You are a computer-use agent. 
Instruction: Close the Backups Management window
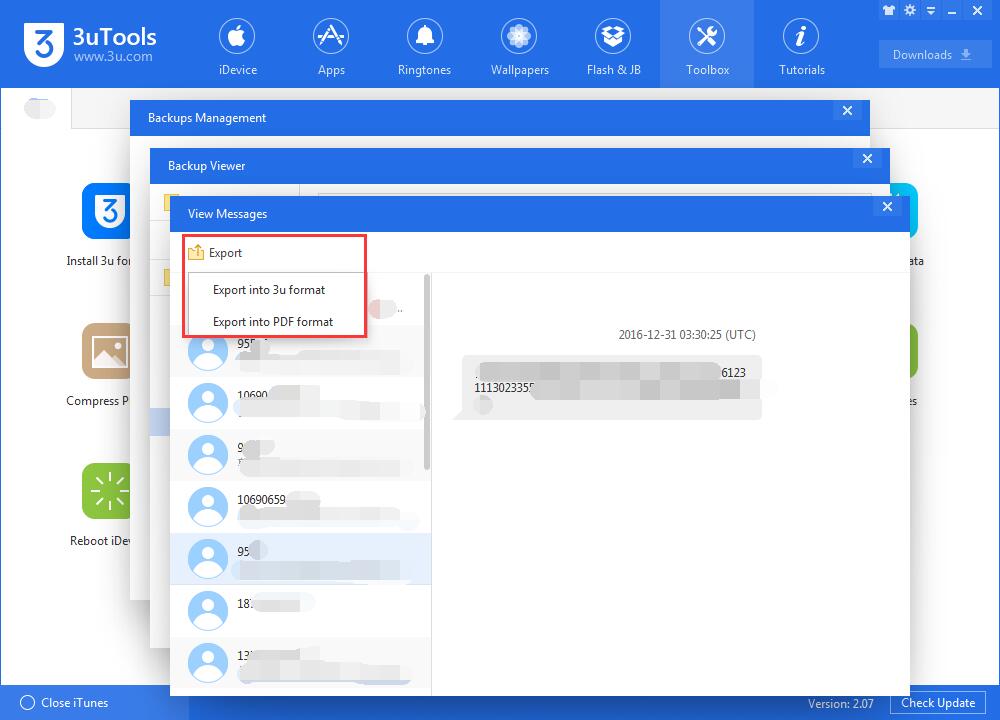pos(848,111)
